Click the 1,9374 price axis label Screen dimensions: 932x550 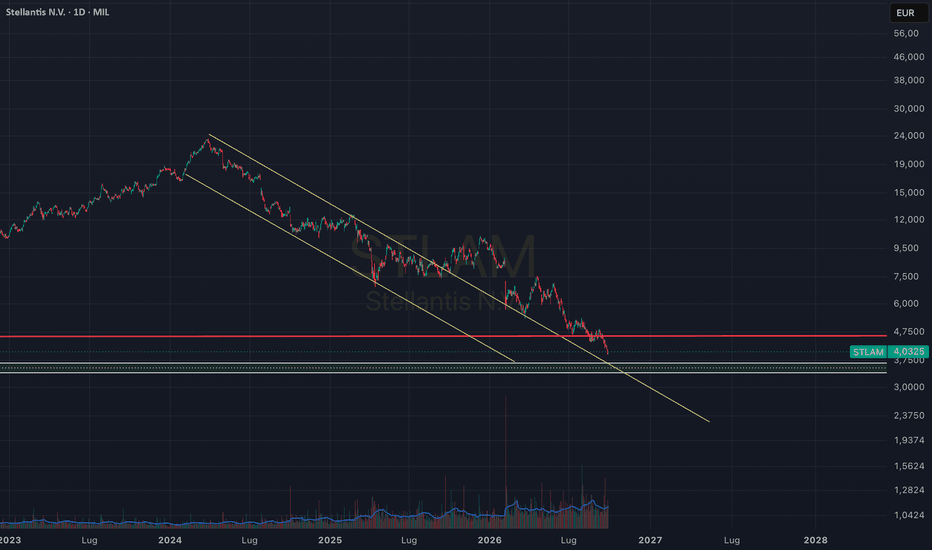tap(909, 440)
